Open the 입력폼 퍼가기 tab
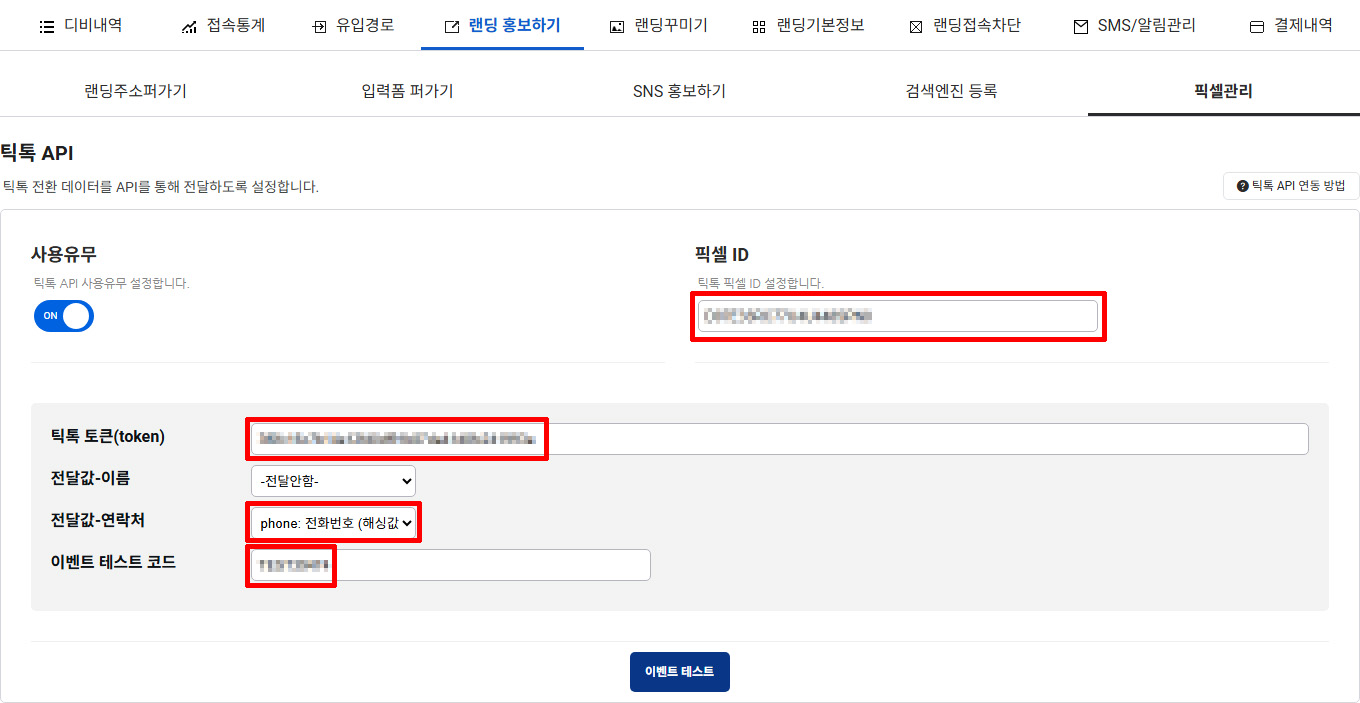The height and width of the screenshot is (703, 1360). 408,91
